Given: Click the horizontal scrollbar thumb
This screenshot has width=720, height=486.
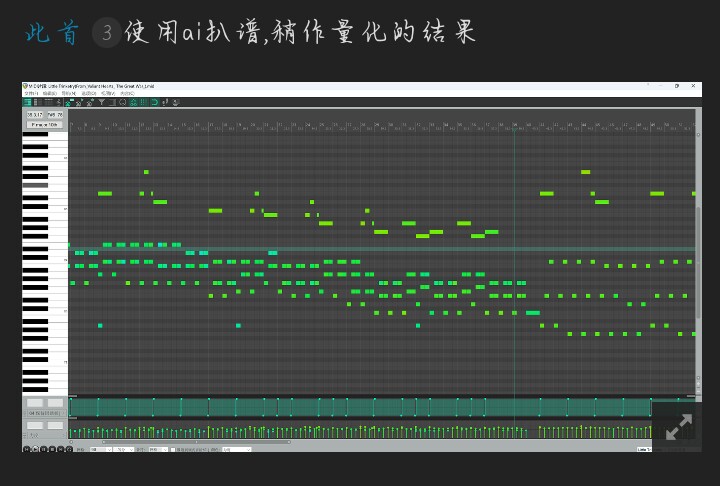Looking at the screenshot, I should pyautogui.click(x=197, y=442).
